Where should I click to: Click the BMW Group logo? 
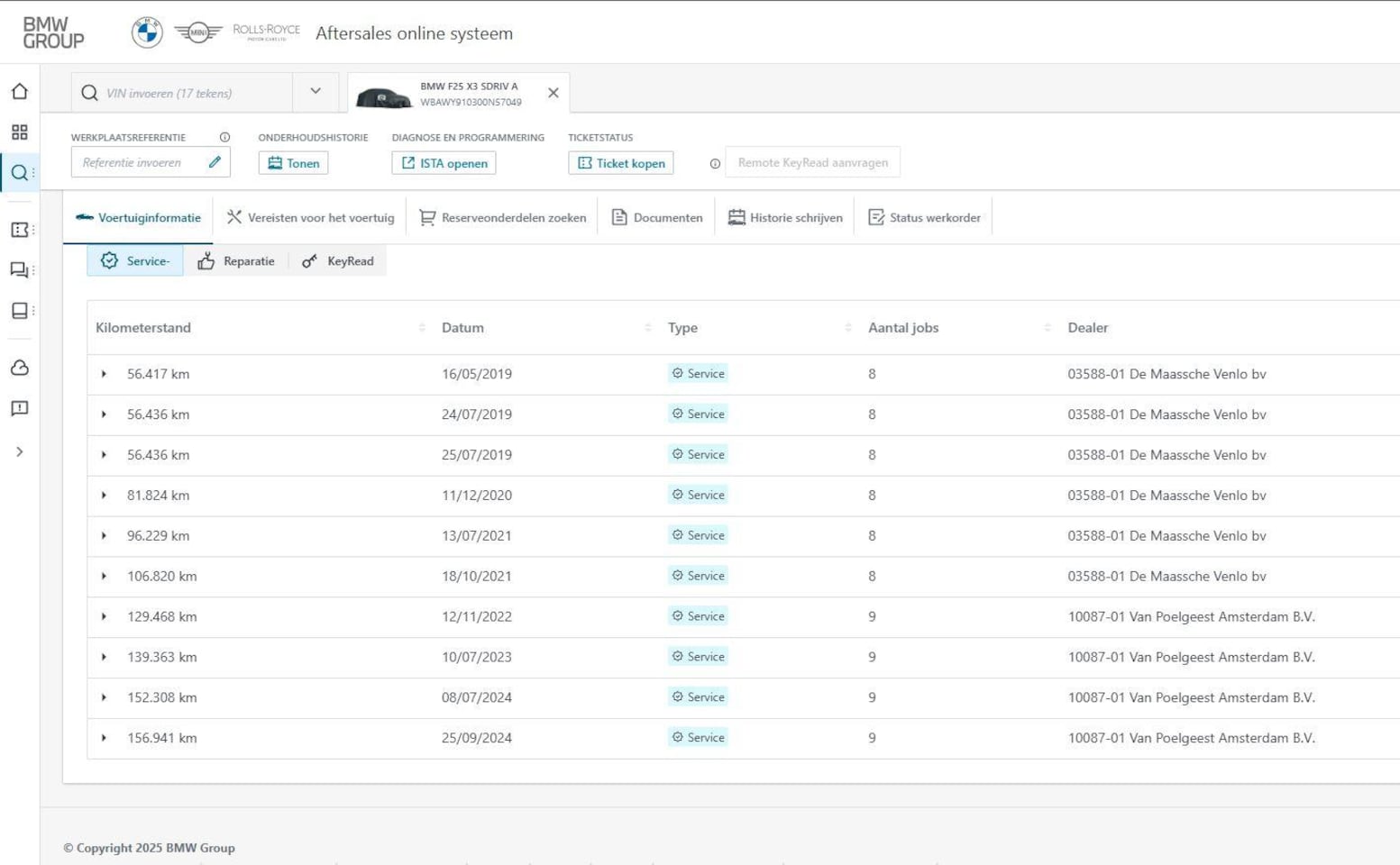click(x=53, y=32)
